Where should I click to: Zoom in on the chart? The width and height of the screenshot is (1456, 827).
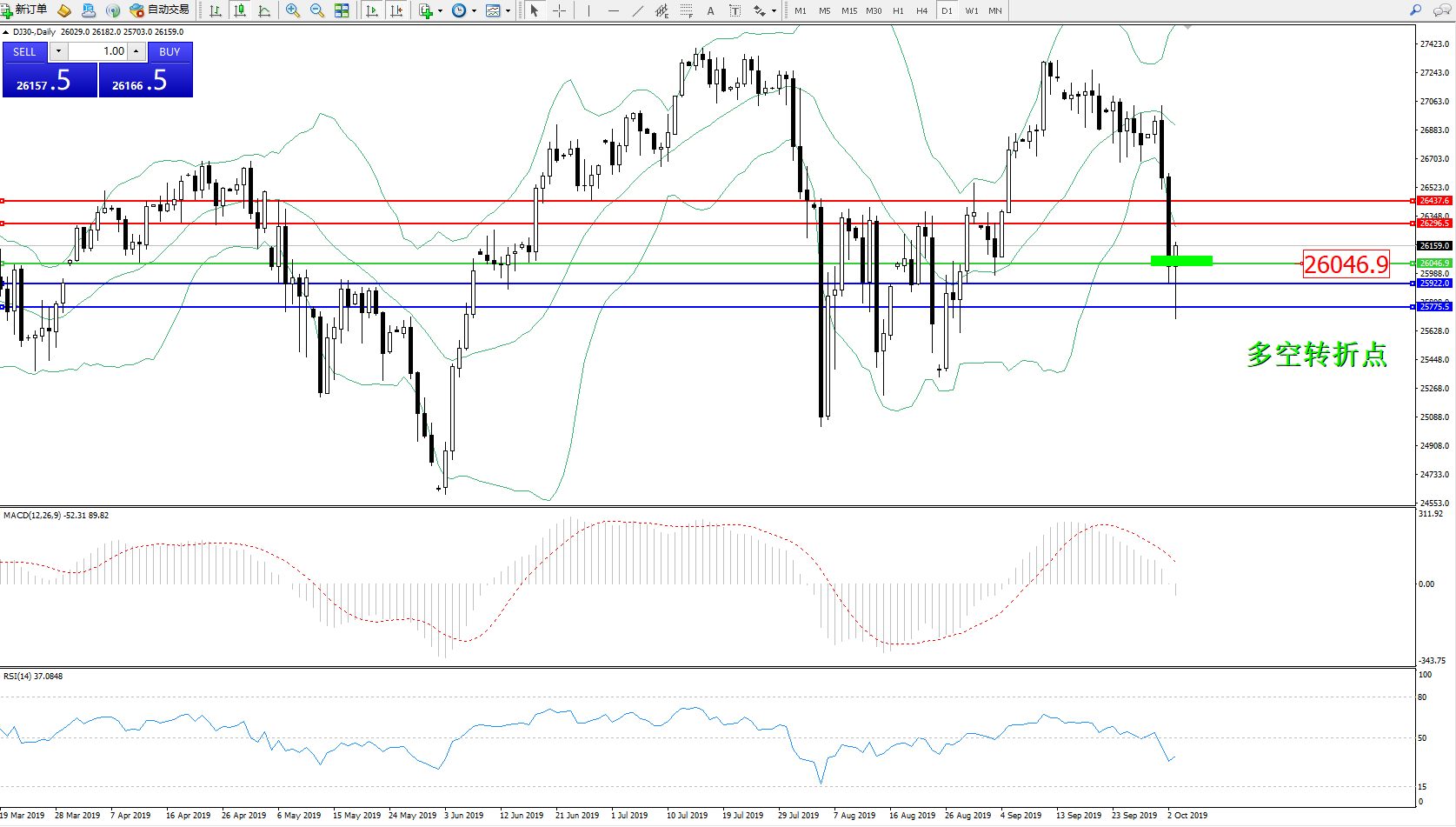(x=293, y=10)
